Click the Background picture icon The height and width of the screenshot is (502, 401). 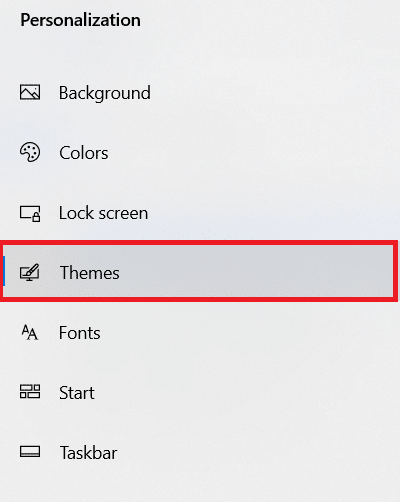pyautogui.click(x=30, y=92)
